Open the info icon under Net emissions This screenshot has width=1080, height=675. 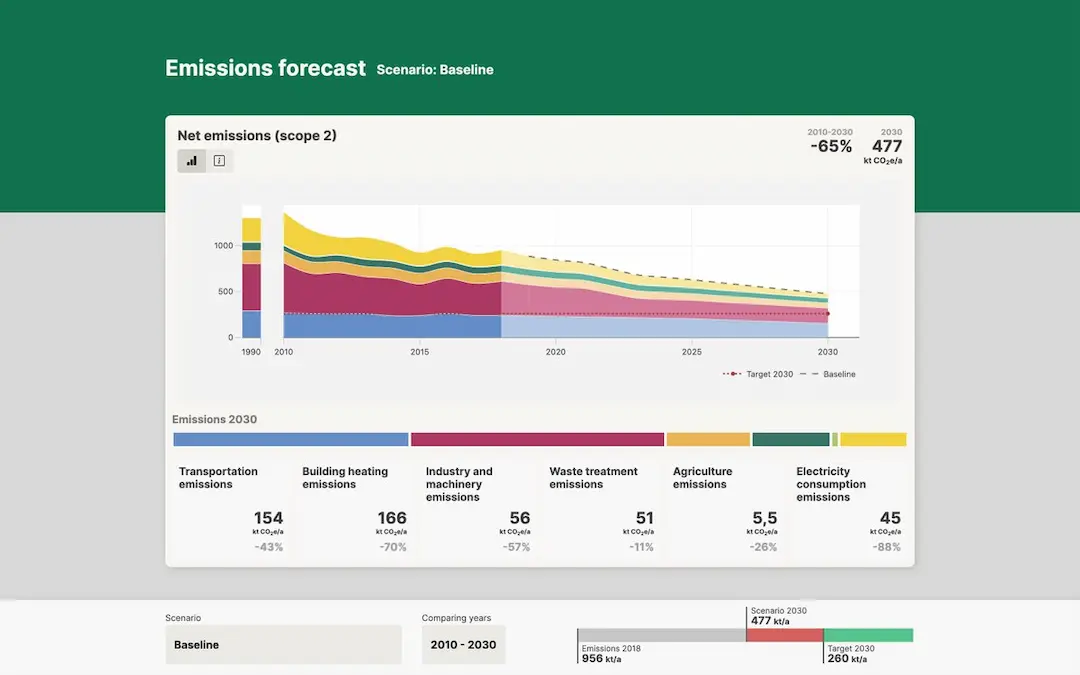click(x=219, y=161)
